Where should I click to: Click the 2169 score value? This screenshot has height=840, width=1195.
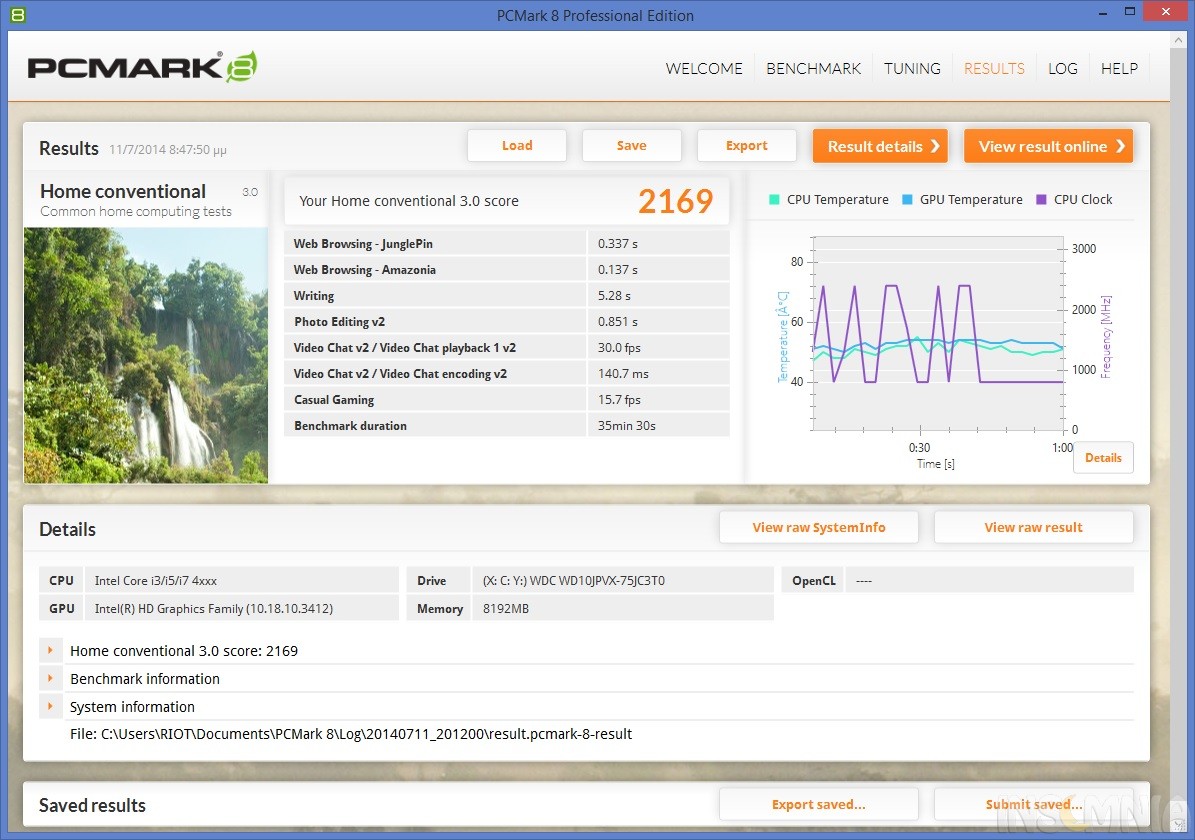tap(675, 201)
